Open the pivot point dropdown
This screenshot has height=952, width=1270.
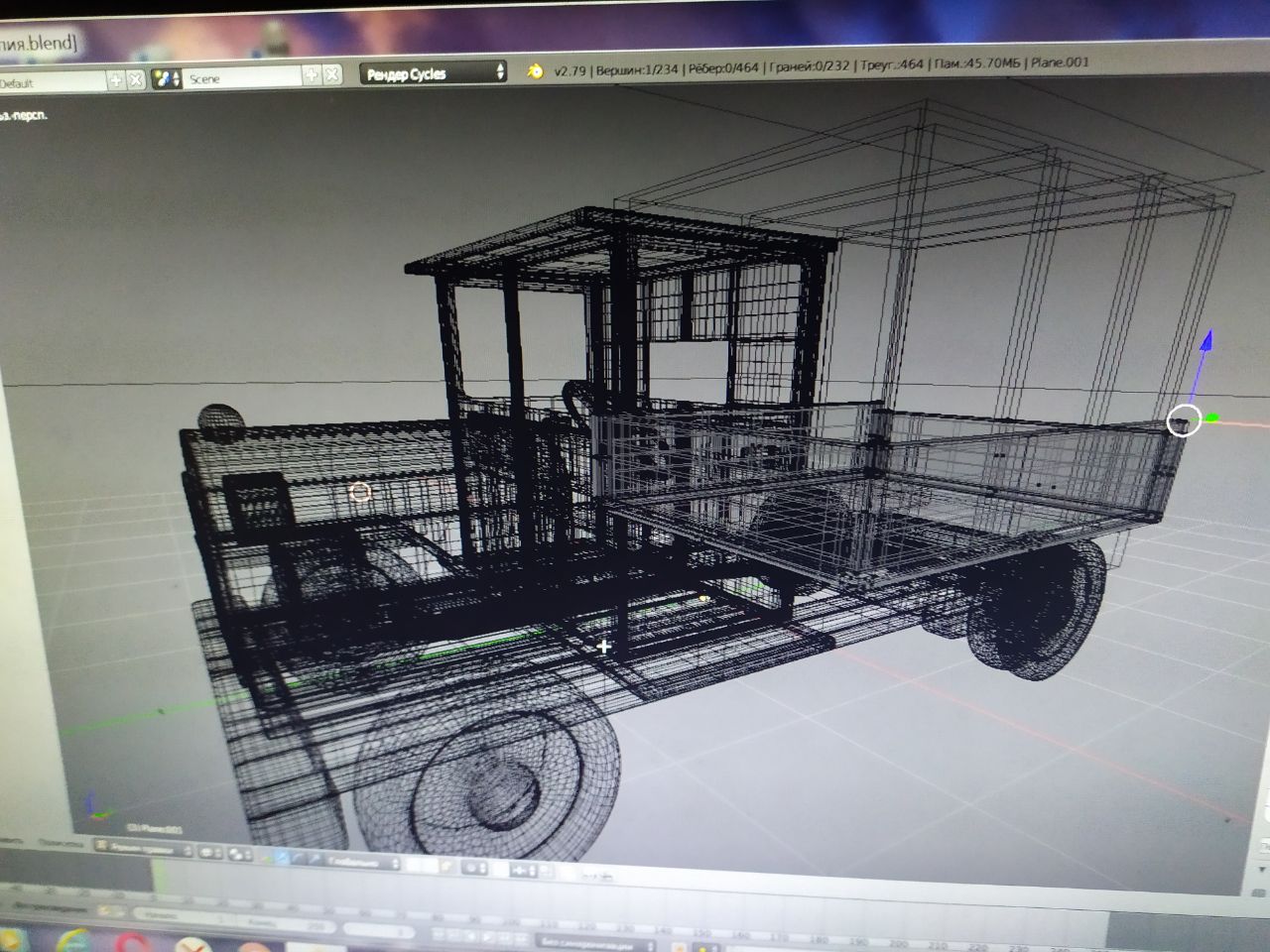[x=239, y=854]
